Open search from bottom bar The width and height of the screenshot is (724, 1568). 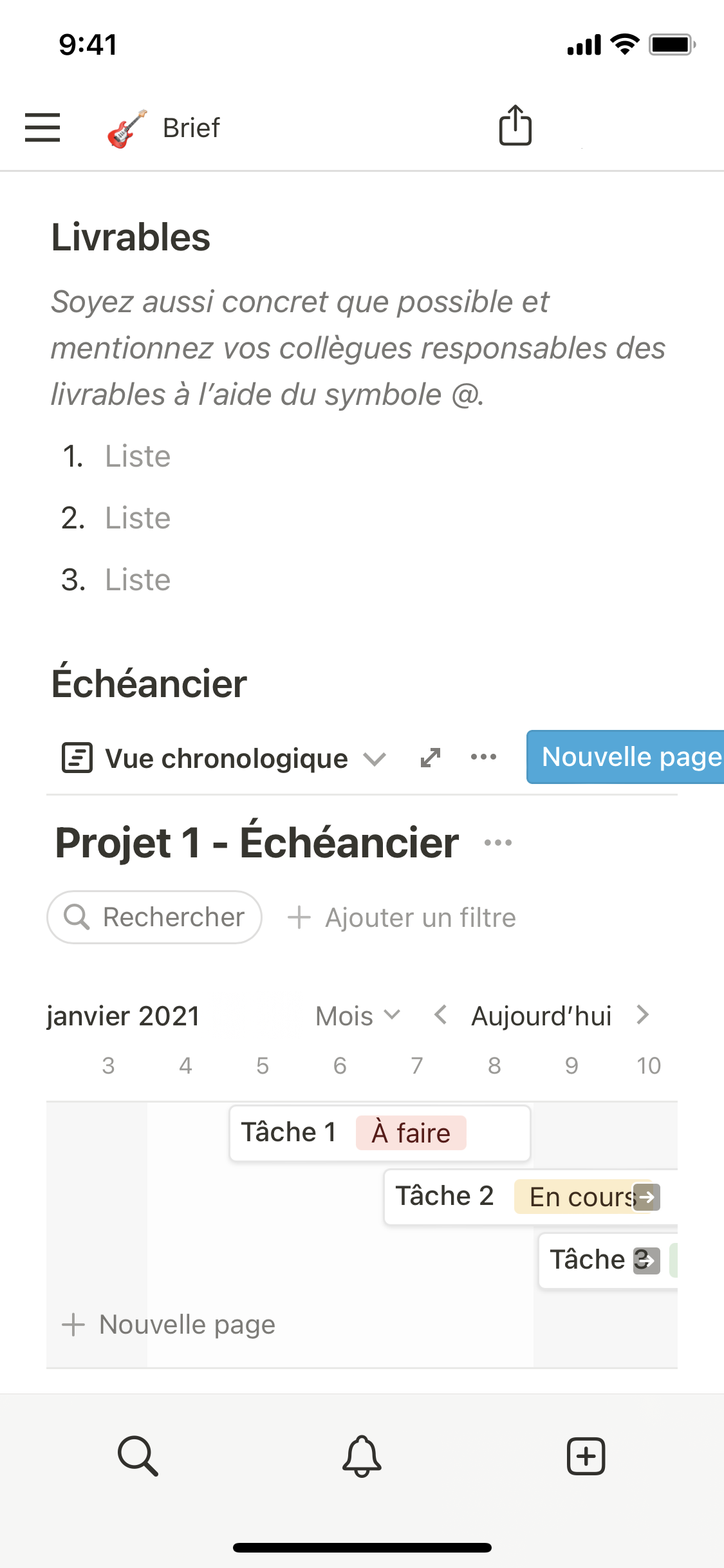pos(138,1455)
